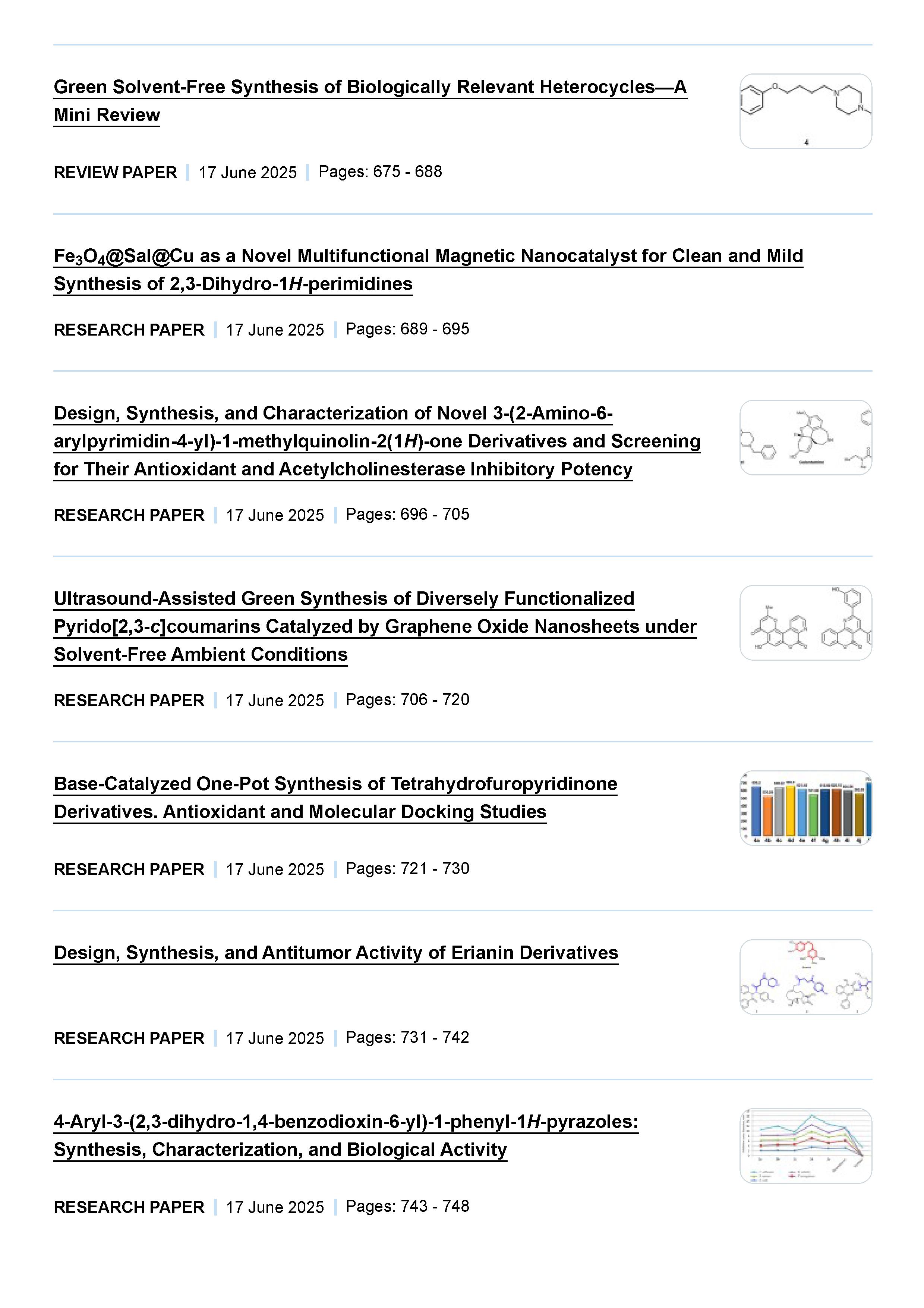This screenshot has height=1308, width=924.
Task: Open the Fe3O4@Sal@Cu magnetic nanocatalyst paper
Action: coord(428,257)
